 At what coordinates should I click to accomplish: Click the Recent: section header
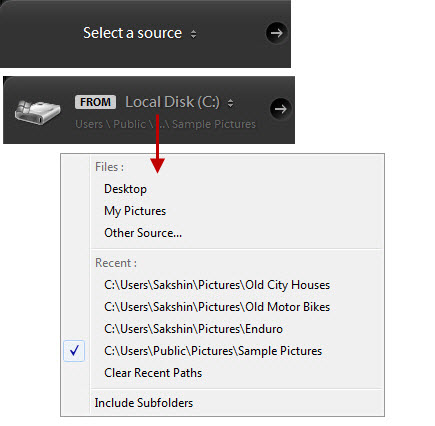pyautogui.click(x=116, y=263)
